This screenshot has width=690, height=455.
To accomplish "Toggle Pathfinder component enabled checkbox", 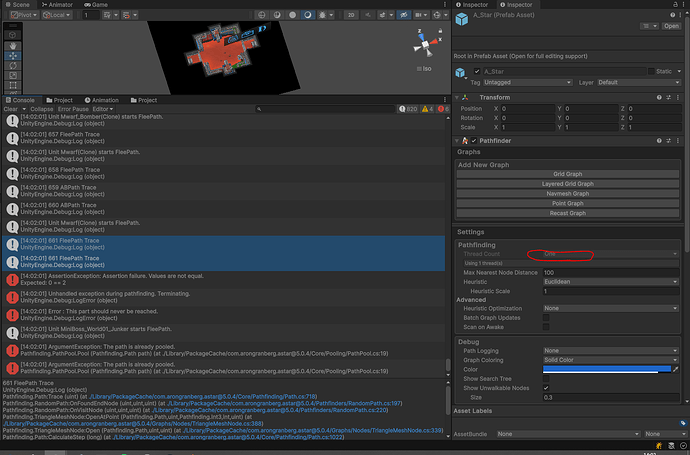I will coord(474,141).
